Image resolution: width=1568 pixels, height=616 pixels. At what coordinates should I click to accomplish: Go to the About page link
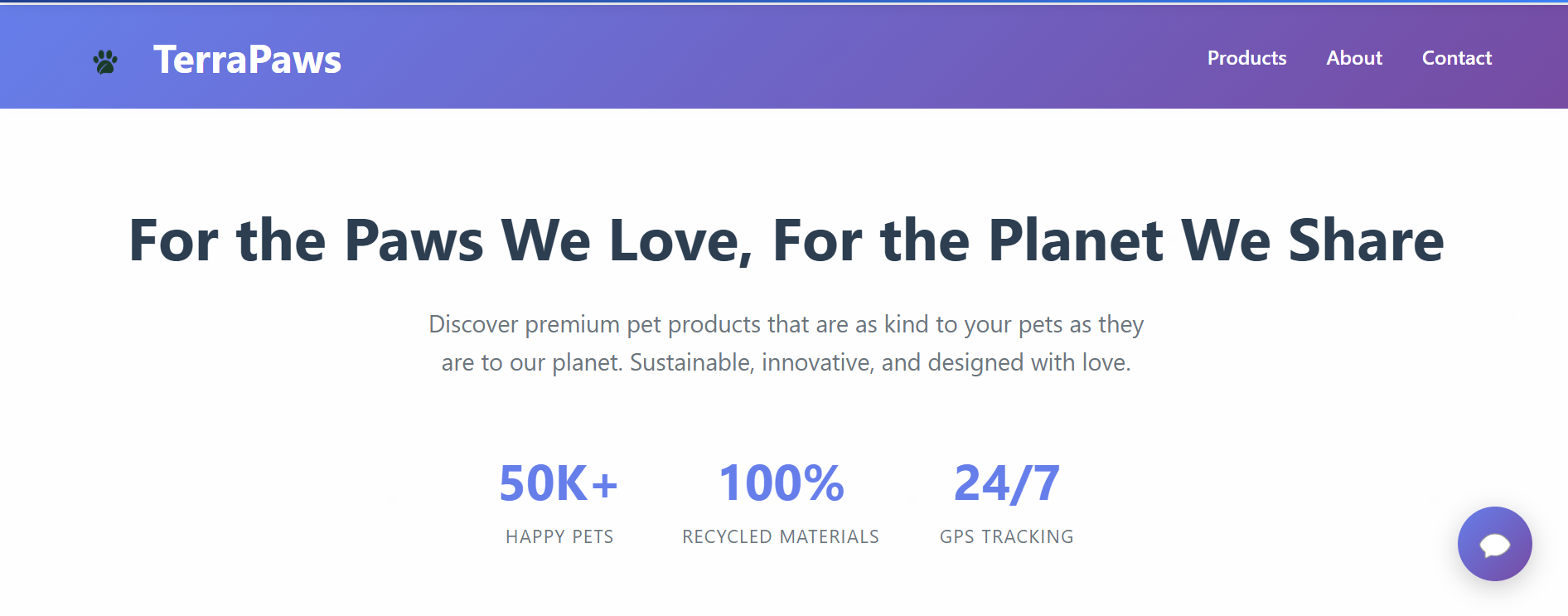pyautogui.click(x=1354, y=58)
